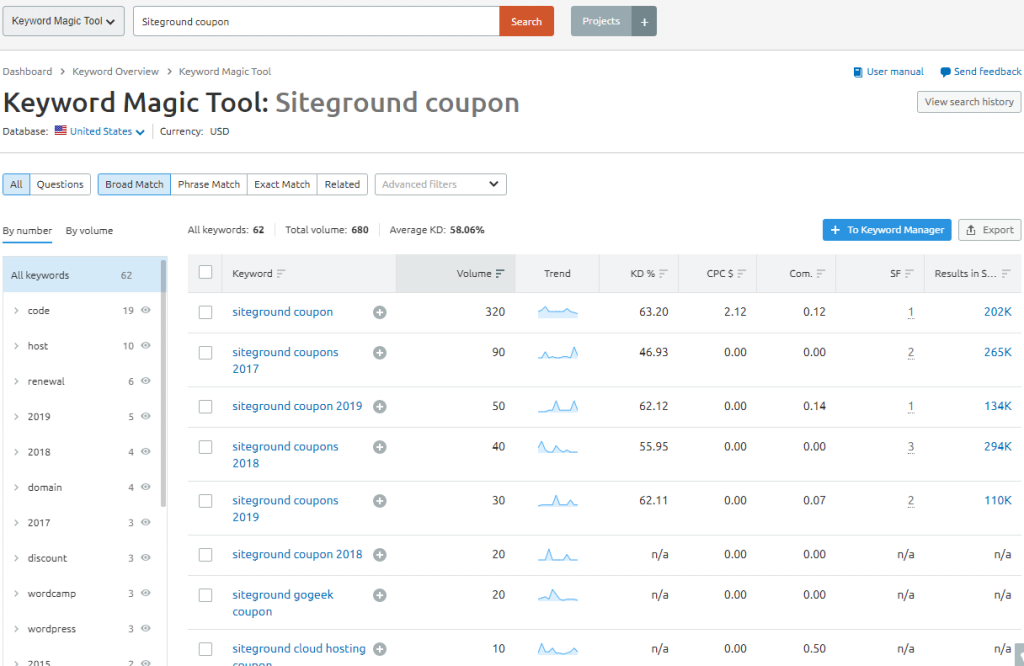Toggle eye icon for 'domain' group
Viewport: 1024px width, 666px height.
(146, 486)
